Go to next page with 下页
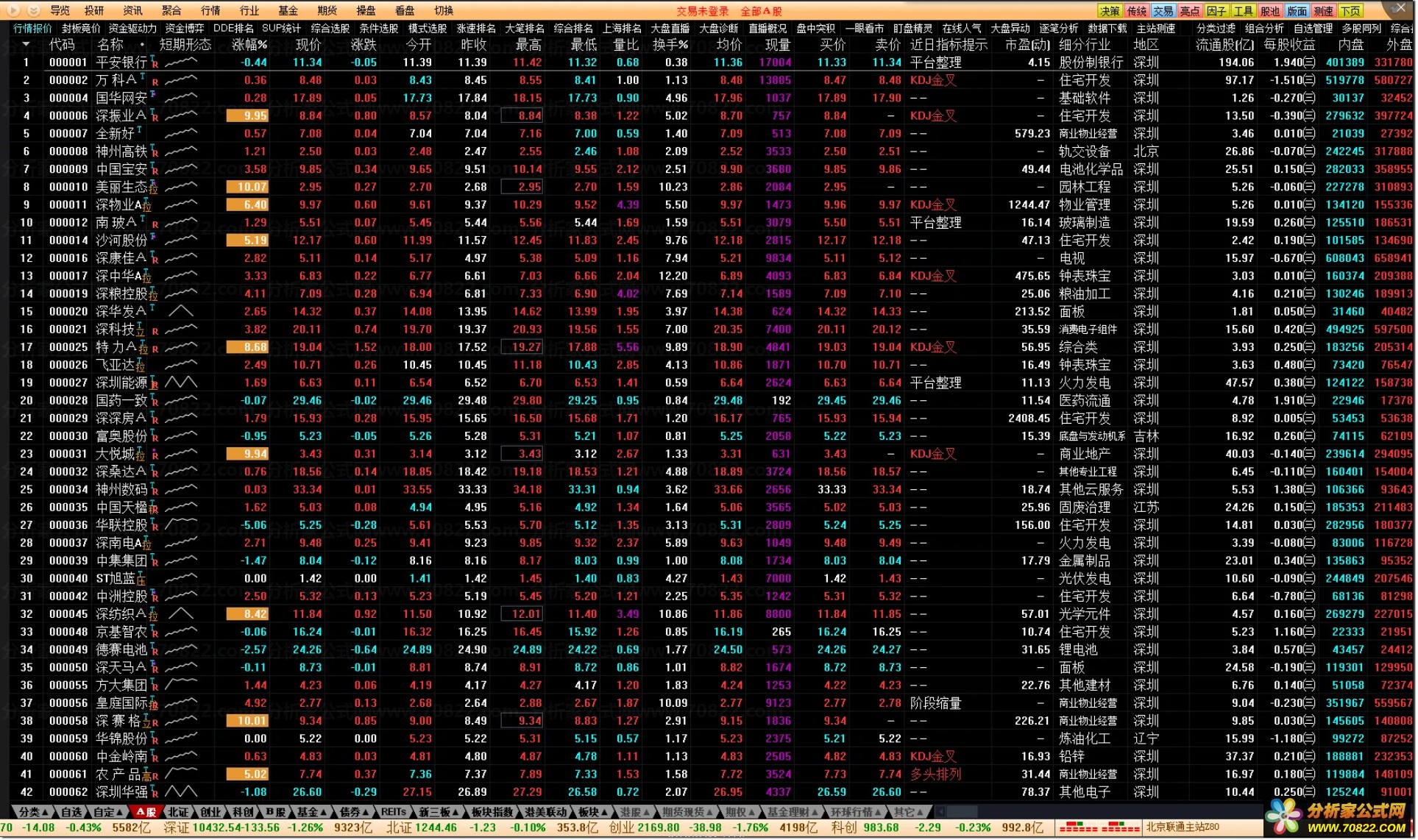Screen dimensions: 1418x840 point(1350,10)
